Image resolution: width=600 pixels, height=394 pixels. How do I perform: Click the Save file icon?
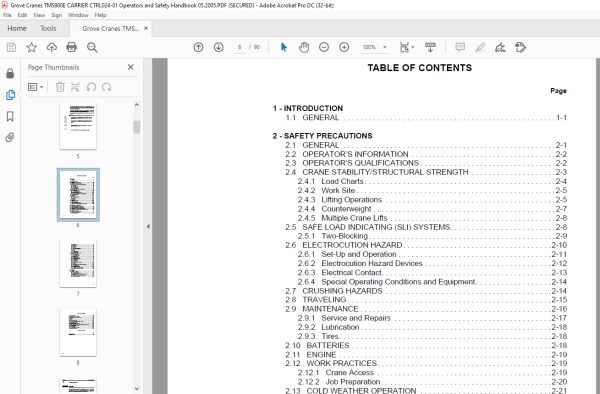pyautogui.click(x=11, y=47)
